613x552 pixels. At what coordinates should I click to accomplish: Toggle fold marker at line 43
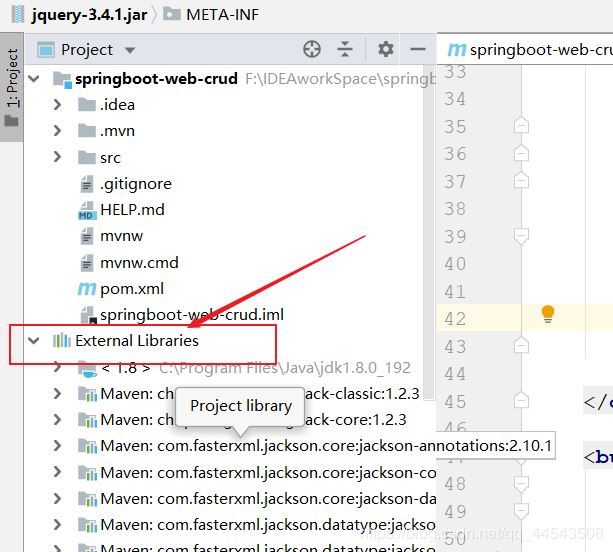click(521, 346)
